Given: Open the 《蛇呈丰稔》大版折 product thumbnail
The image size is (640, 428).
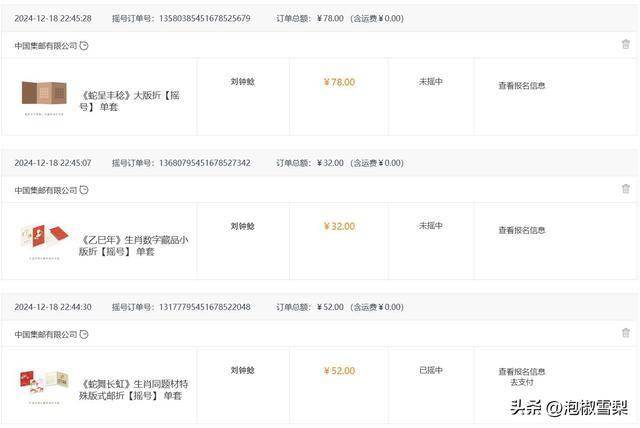Looking at the screenshot, I should click(x=44, y=98).
